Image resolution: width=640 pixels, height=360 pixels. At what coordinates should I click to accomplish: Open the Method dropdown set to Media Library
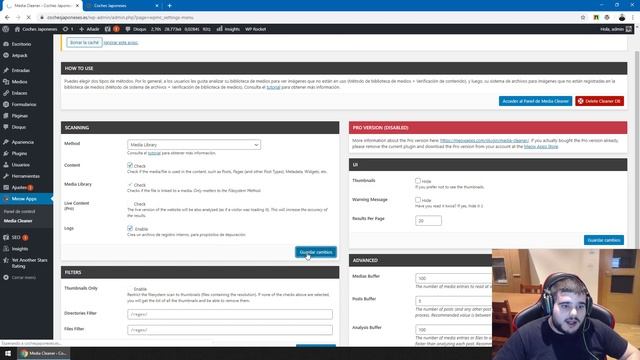194,145
